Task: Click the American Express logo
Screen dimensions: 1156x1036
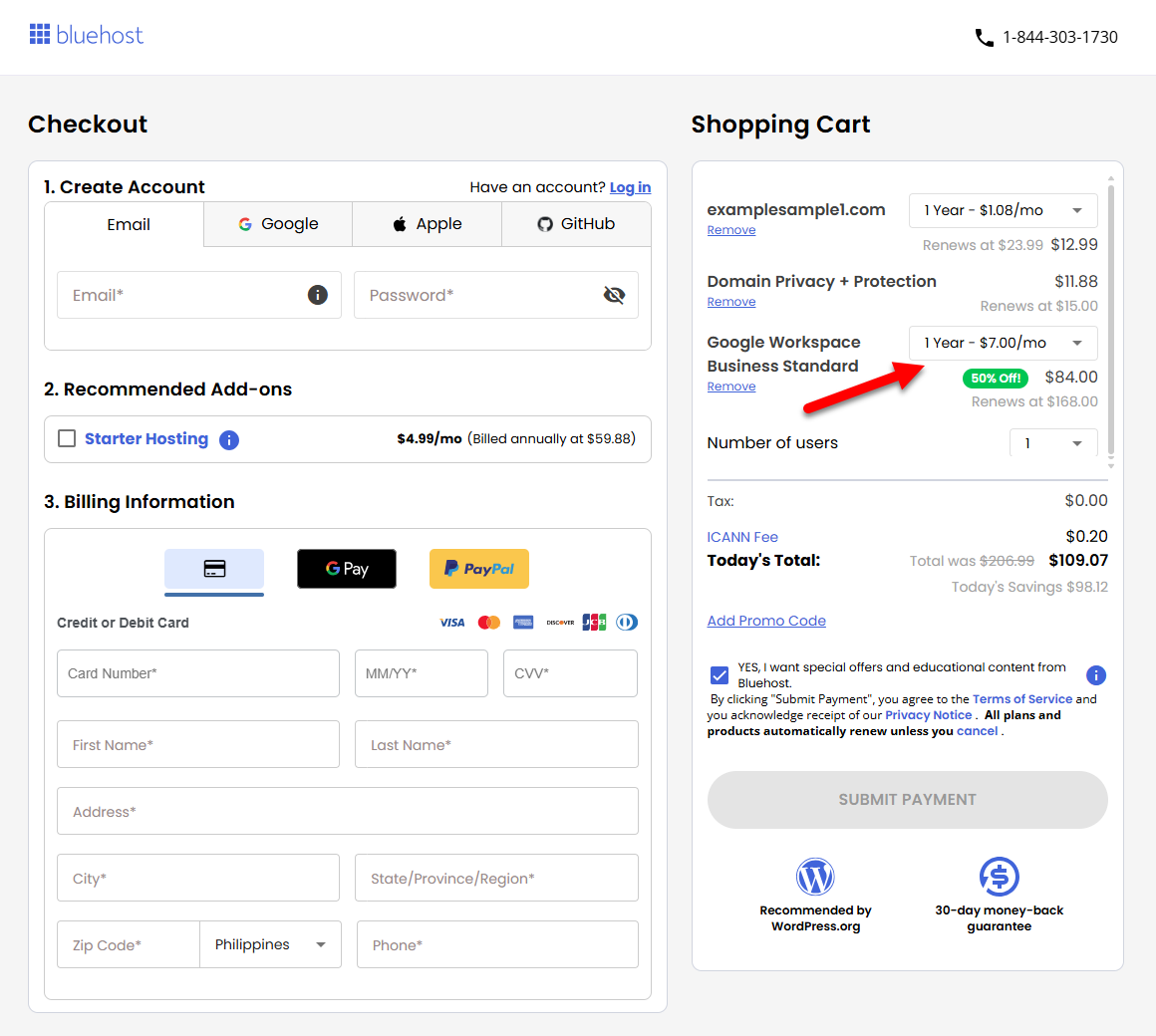Action: coord(523,623)
